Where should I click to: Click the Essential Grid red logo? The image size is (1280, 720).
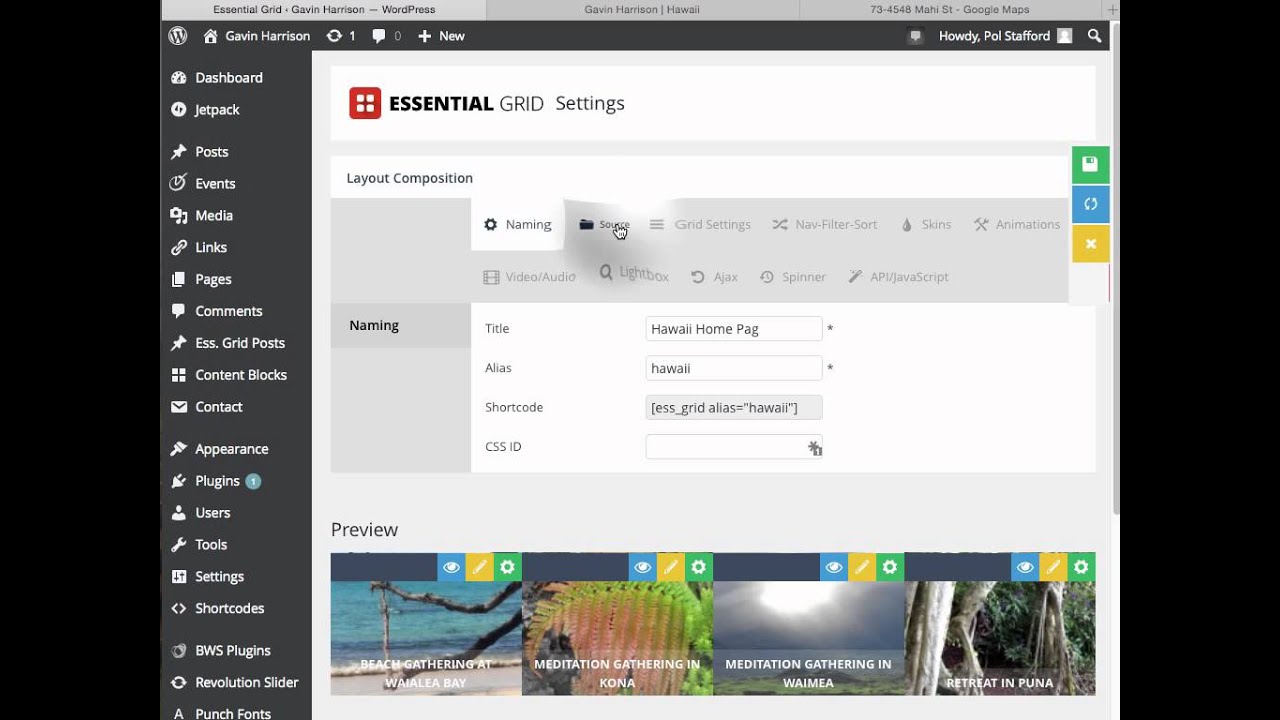pyautogui.click(x=365, y=103)
